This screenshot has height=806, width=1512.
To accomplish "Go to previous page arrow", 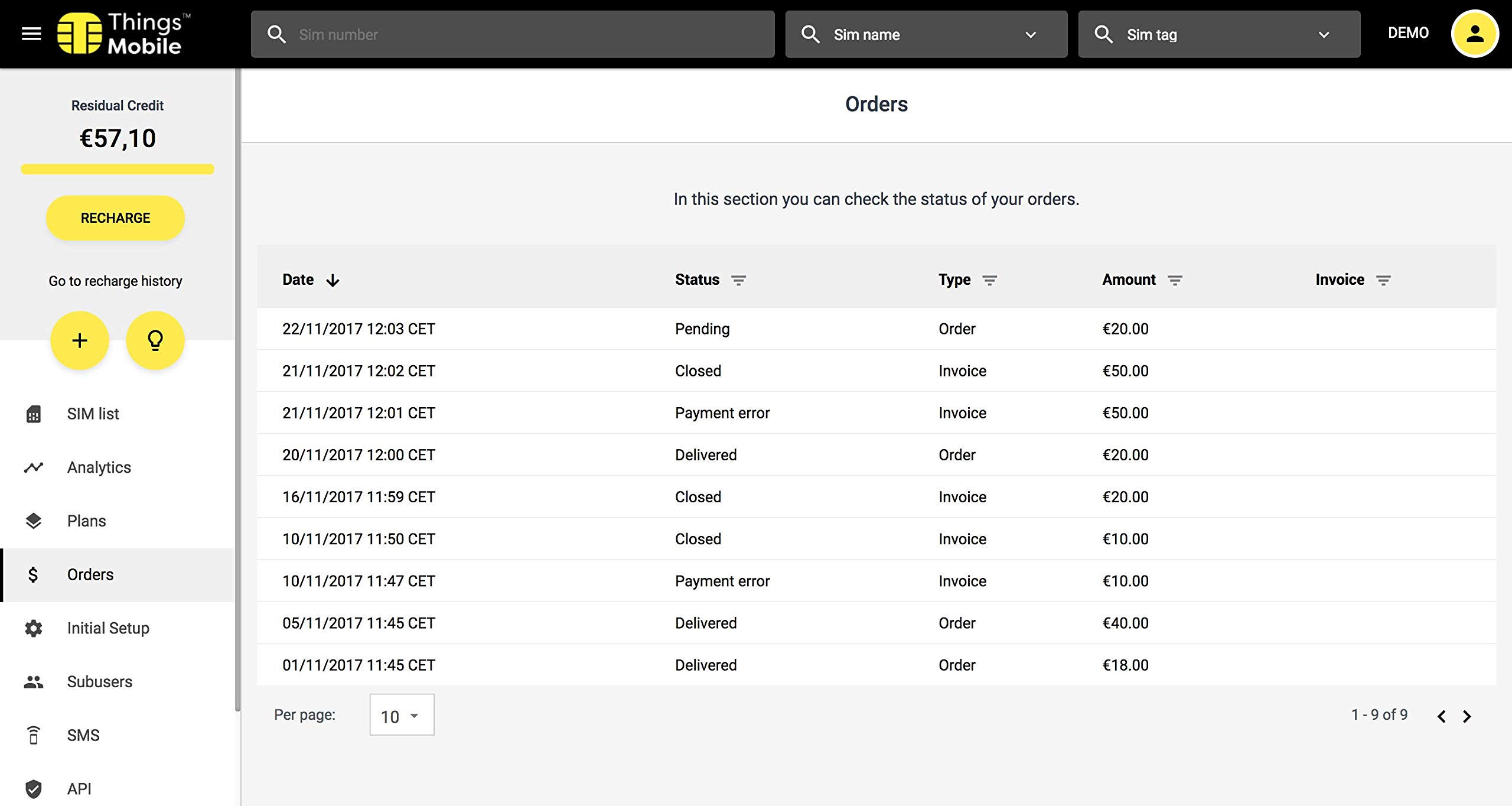I will (1441, 716).
